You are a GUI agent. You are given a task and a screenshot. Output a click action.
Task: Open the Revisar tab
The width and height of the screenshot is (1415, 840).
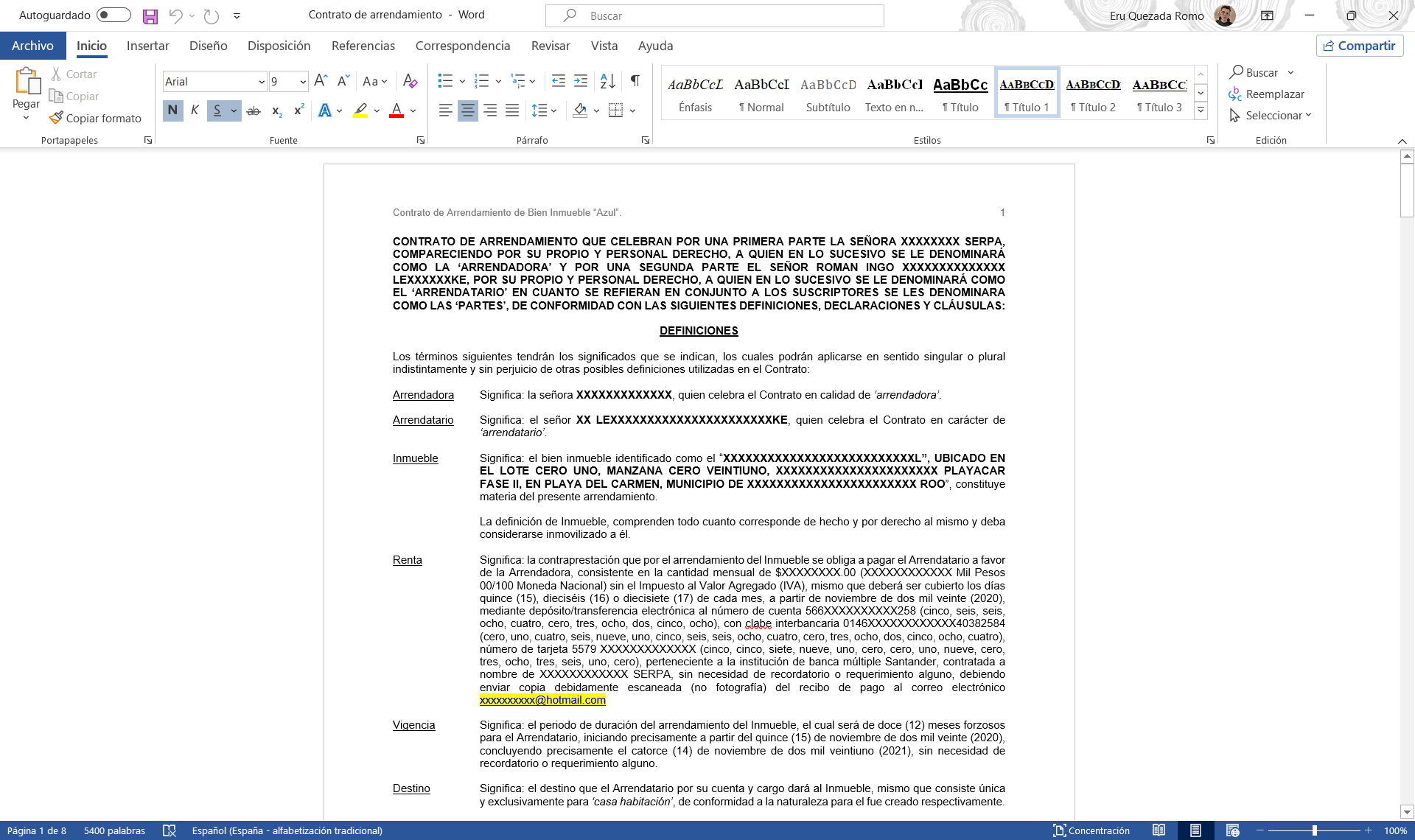pos(551,46)
